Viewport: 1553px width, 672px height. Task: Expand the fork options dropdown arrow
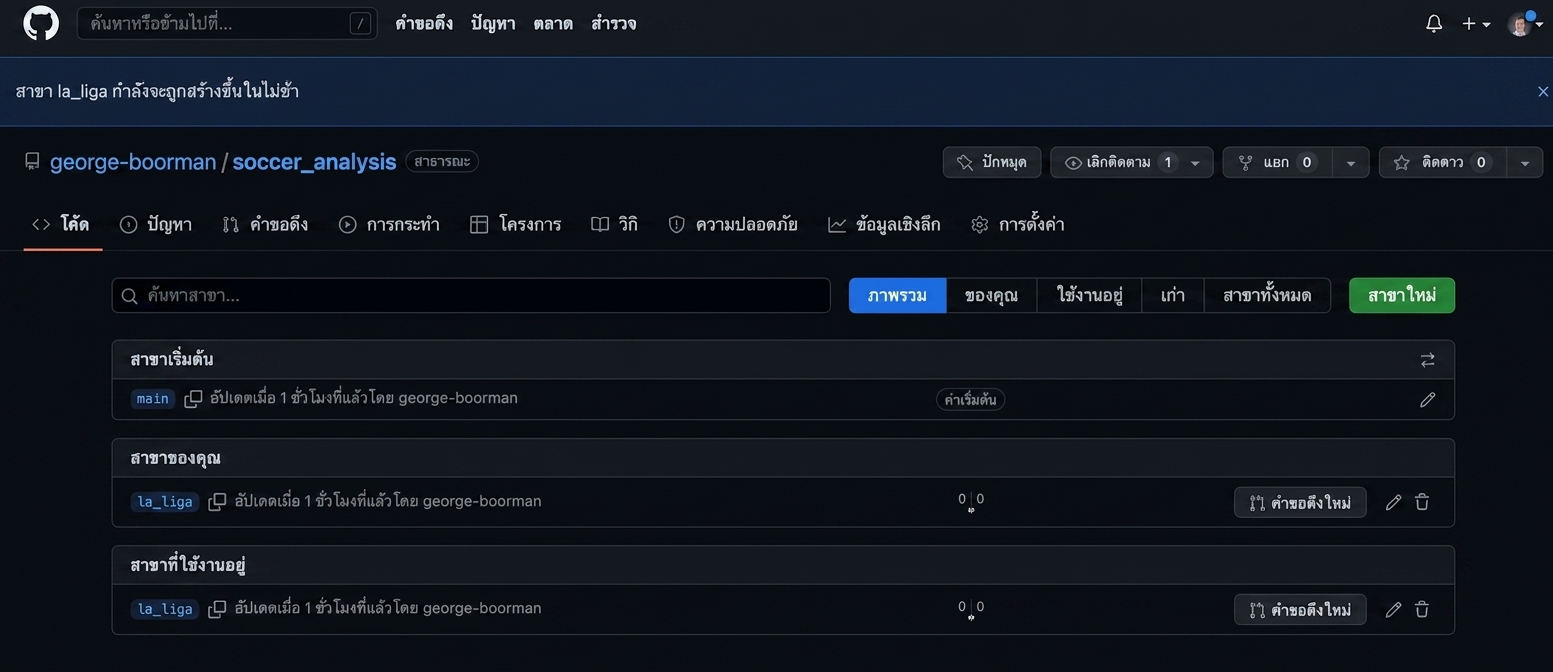click(1350, 162)
